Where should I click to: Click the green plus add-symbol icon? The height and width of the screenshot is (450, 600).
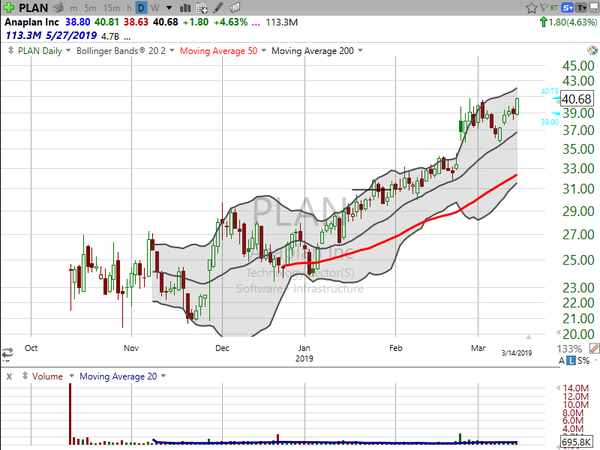point(9,7)
